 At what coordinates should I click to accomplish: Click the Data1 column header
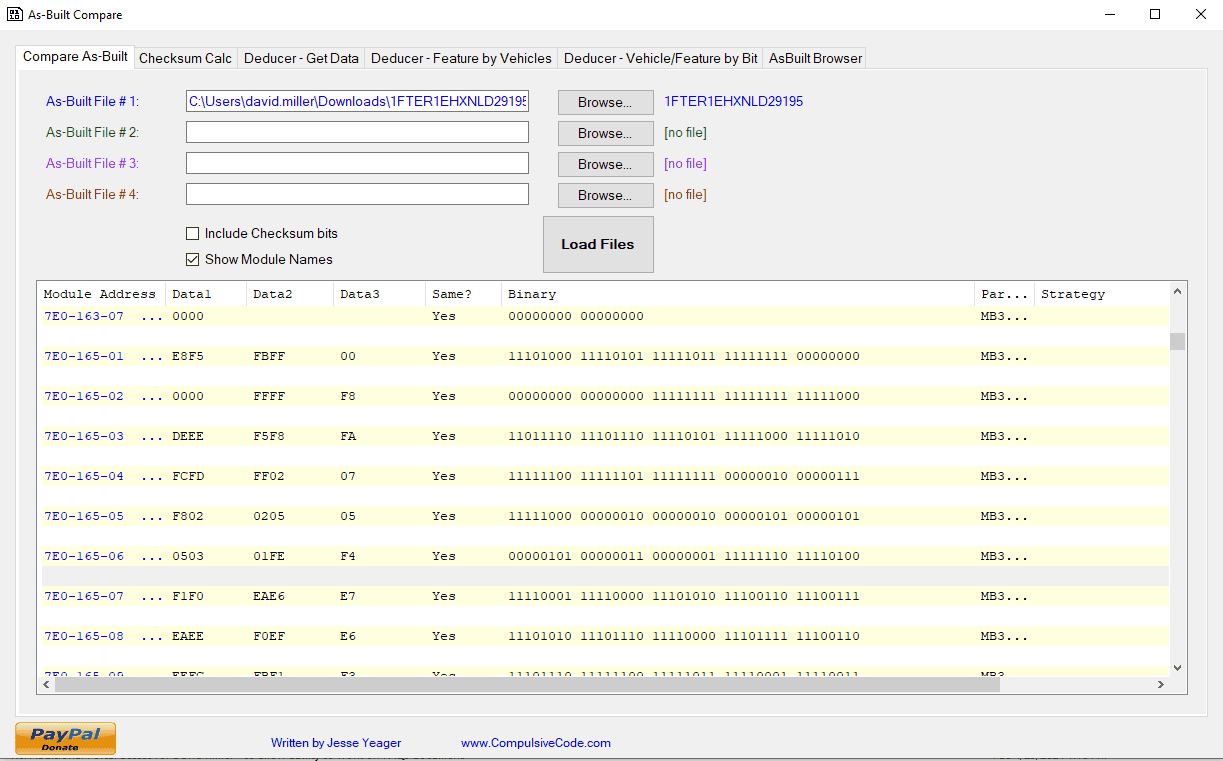coord(206,294)
